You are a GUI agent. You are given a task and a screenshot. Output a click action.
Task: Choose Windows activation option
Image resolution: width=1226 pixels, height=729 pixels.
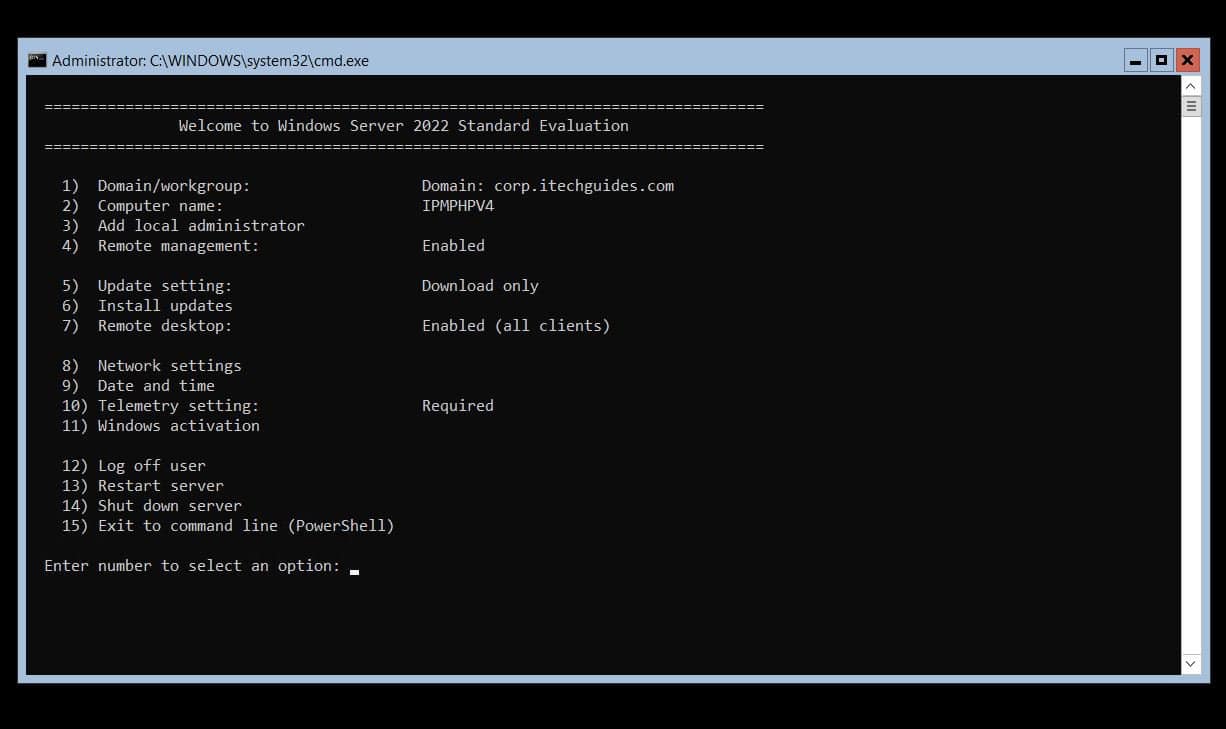click(x=178, y=425)
